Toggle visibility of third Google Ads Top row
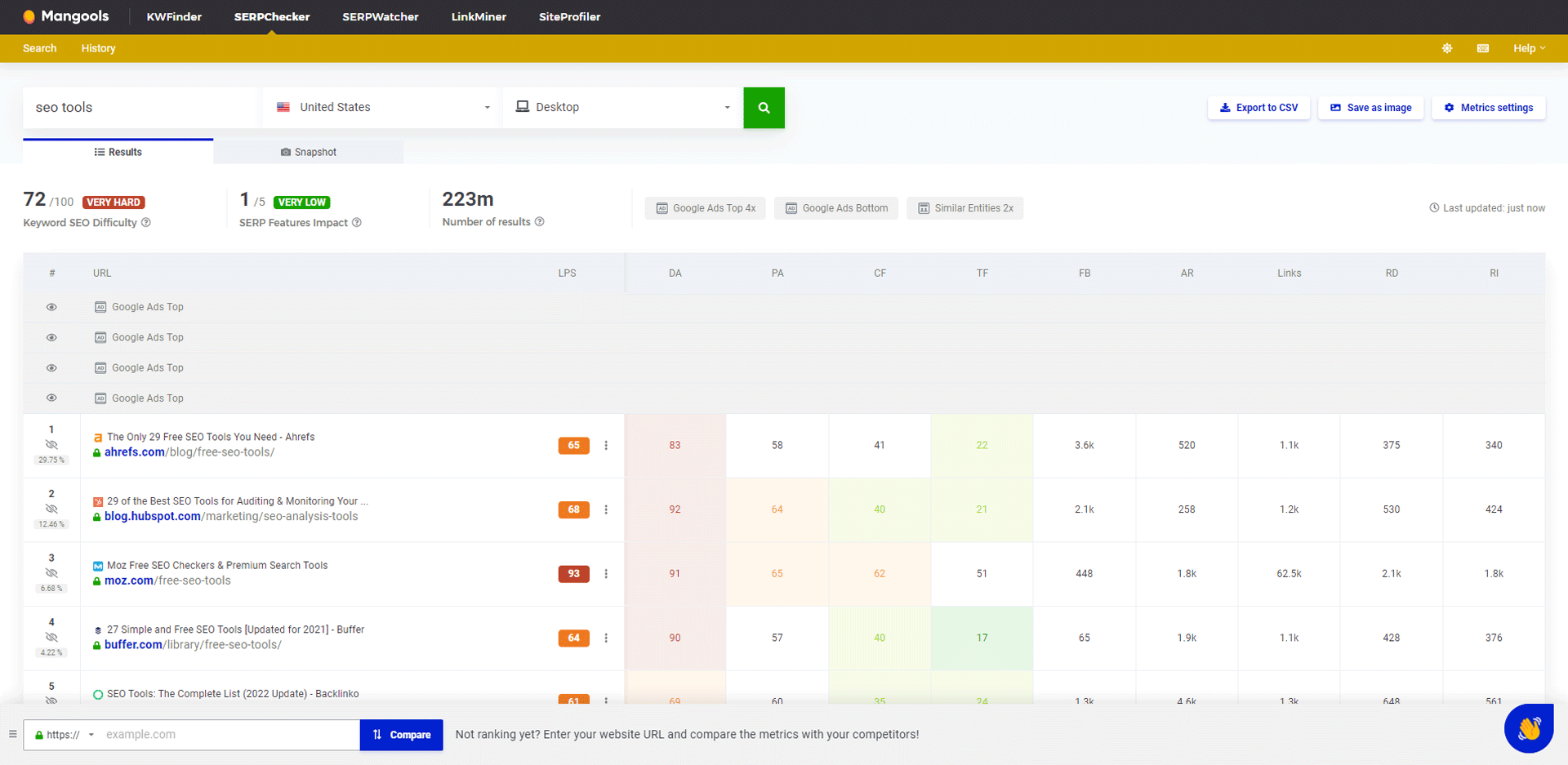Image resolution: width=1568 pixels, height=765 pixels. click(51, 368)
